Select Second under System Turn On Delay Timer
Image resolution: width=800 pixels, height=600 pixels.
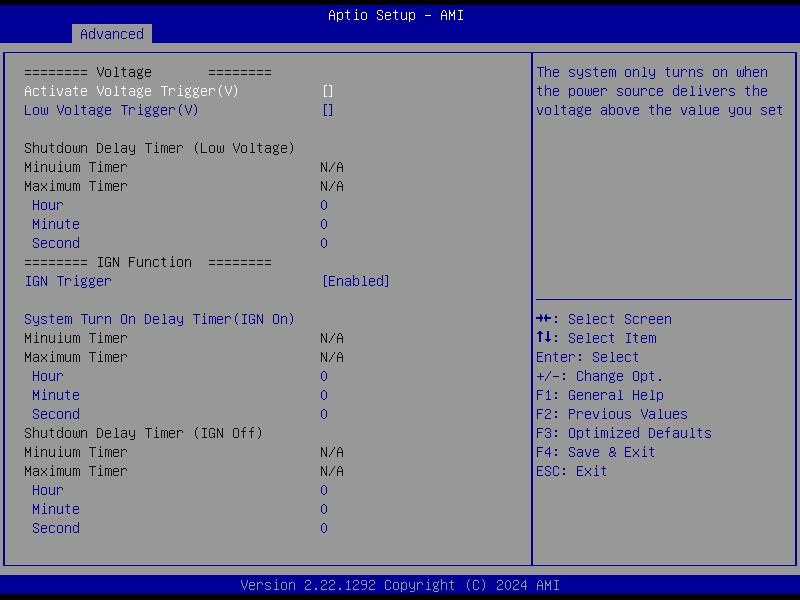56,414
